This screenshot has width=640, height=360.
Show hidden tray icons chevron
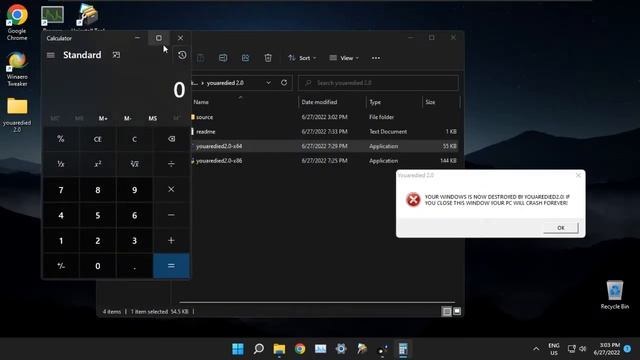pyautogui.click(x=536, y=349)
